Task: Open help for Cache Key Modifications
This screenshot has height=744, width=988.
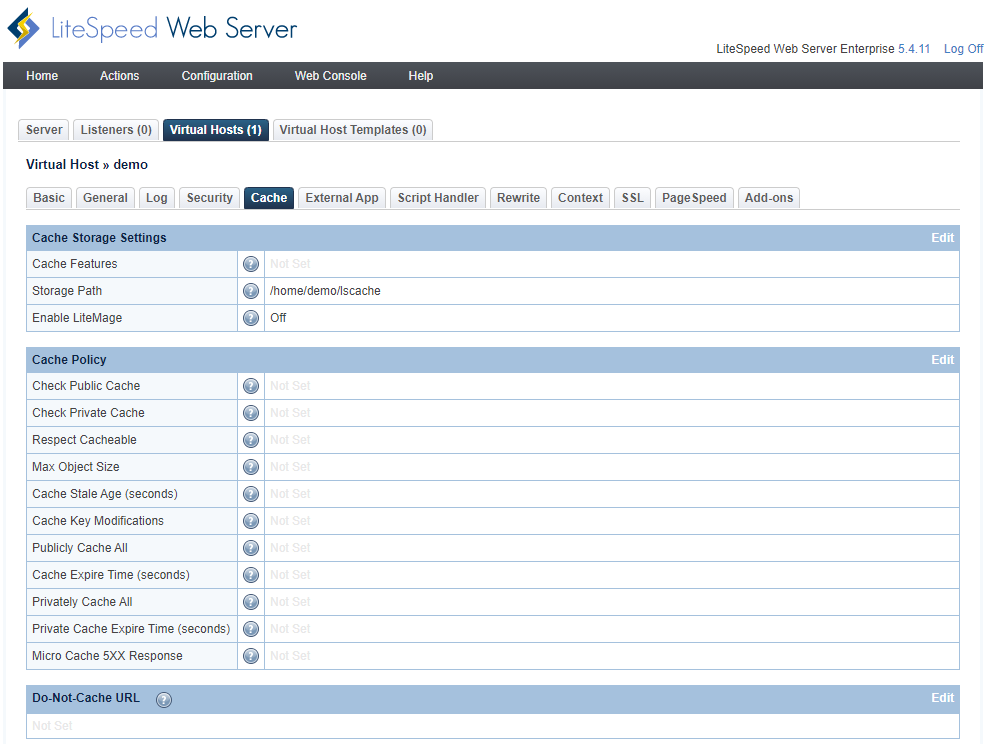Action: tap(251, 522)
